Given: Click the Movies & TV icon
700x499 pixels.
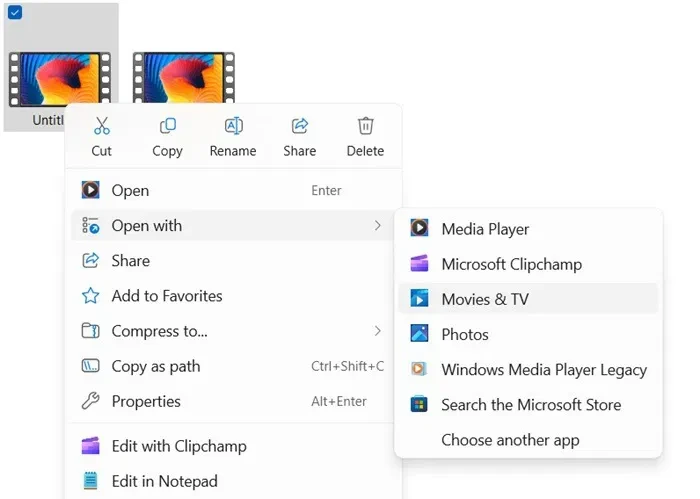Looking at the screenshot, I should click(419, 299).
